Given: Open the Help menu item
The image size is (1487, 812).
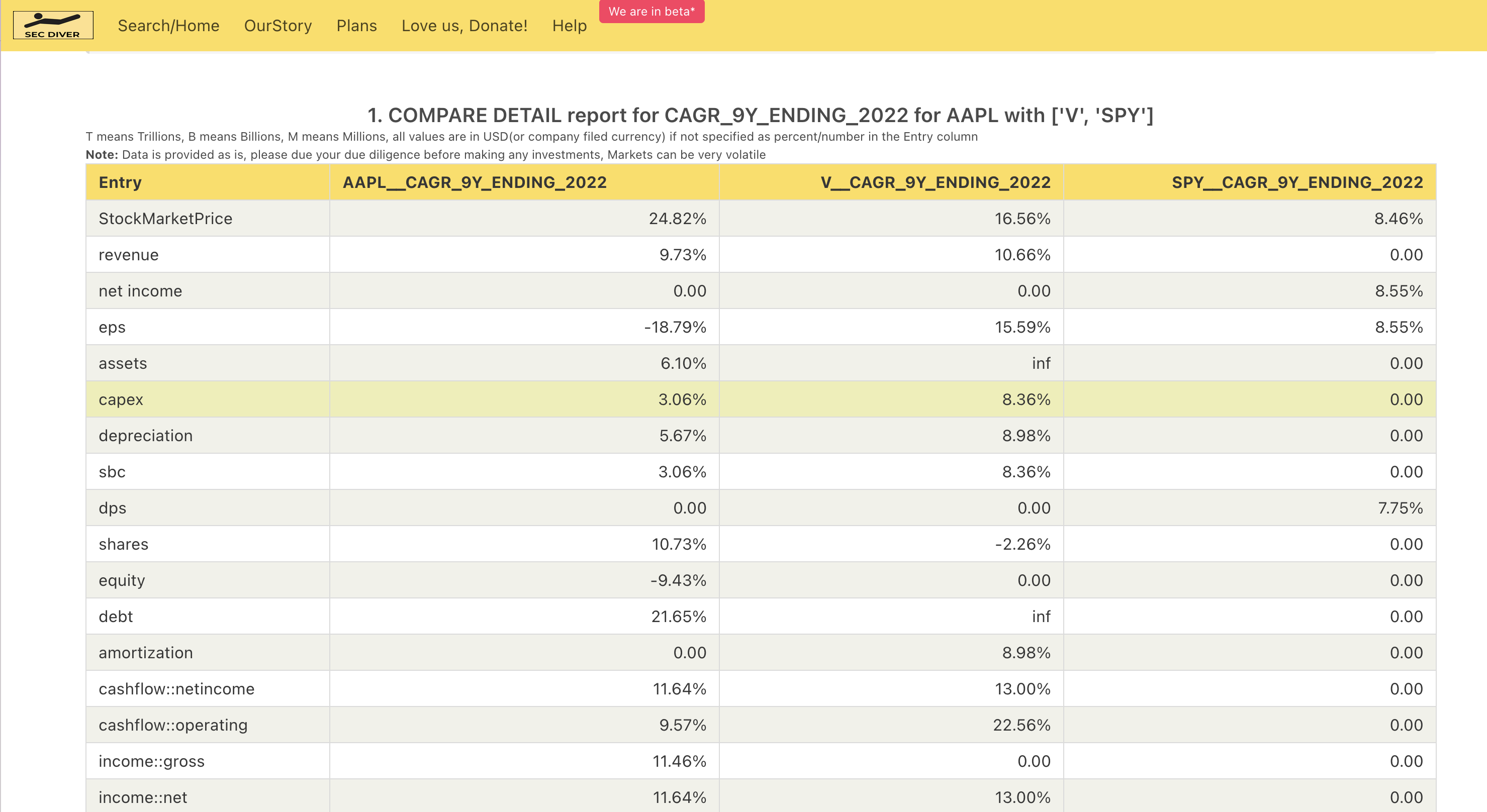Looking at the screenshot, I should [569, 26].
